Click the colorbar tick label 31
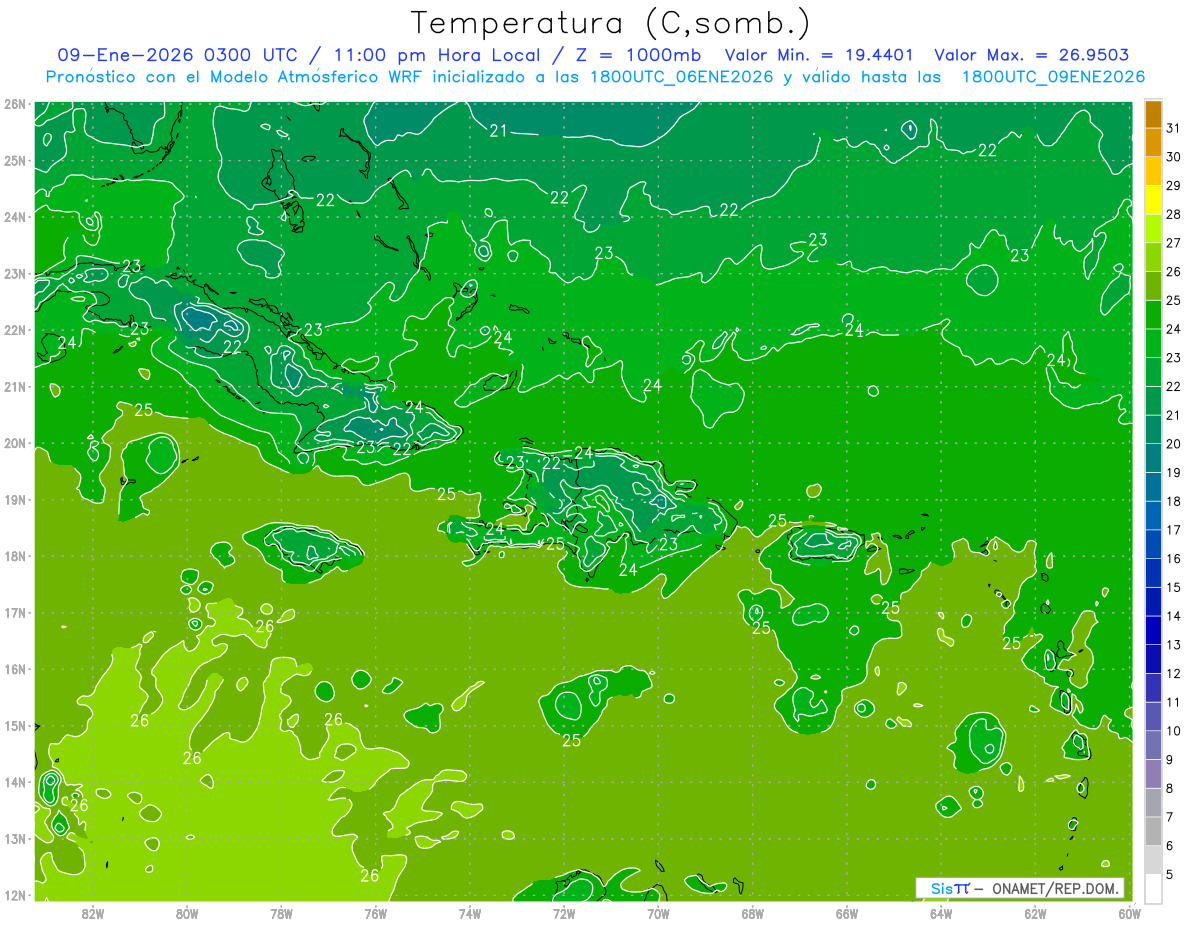1200x927 pixels. 1174,128
